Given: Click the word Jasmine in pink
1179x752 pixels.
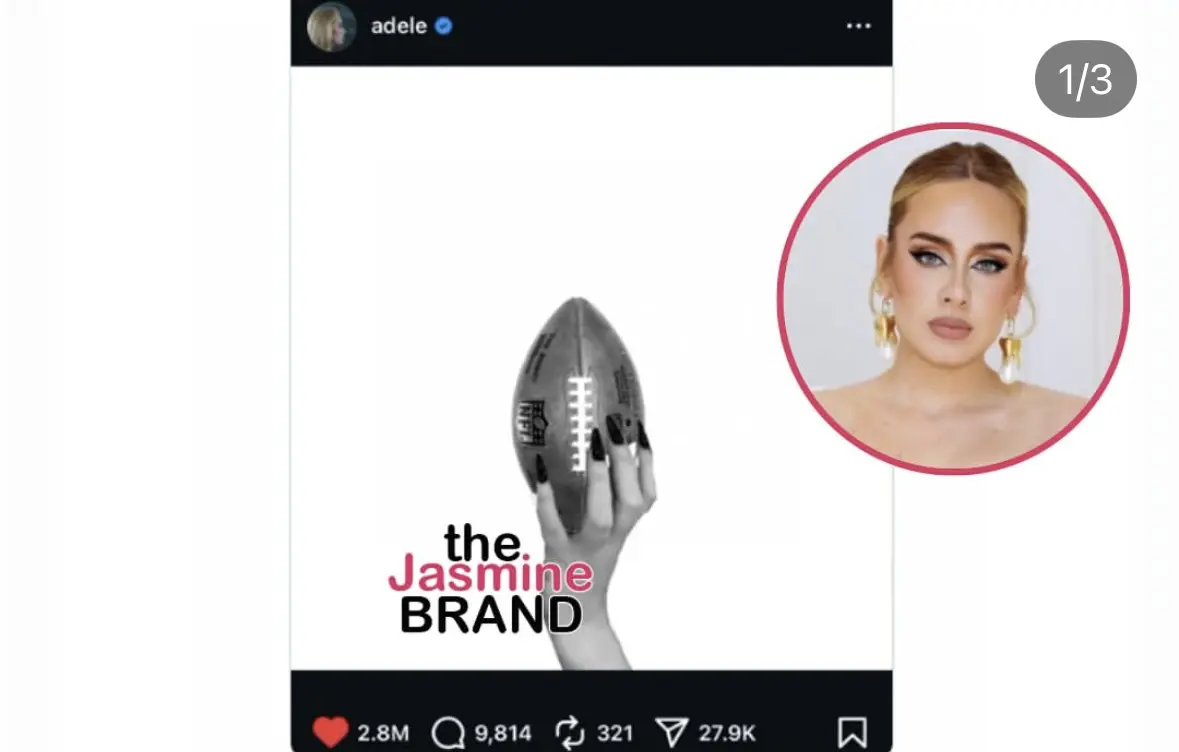Looking at the screenshot, I should 490,574.
